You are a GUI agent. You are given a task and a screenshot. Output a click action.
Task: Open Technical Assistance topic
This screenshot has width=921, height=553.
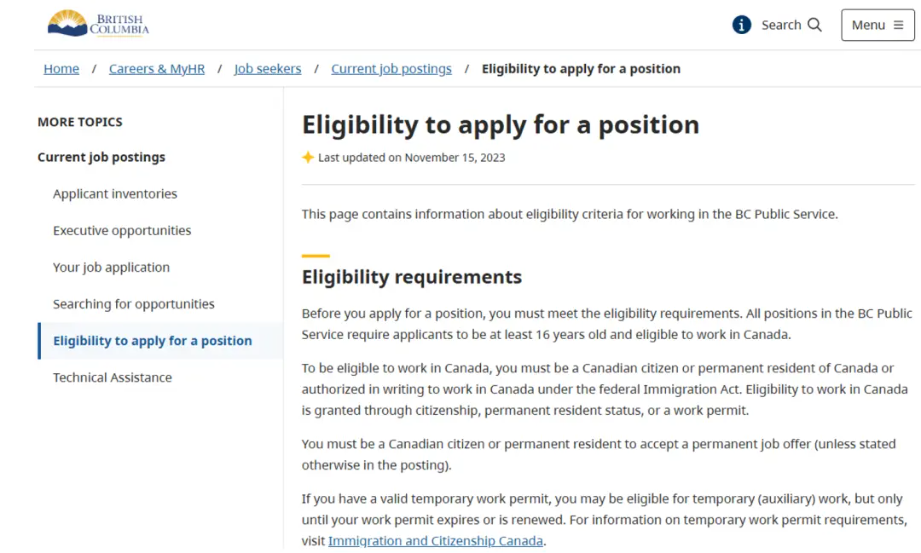[113, 377]
